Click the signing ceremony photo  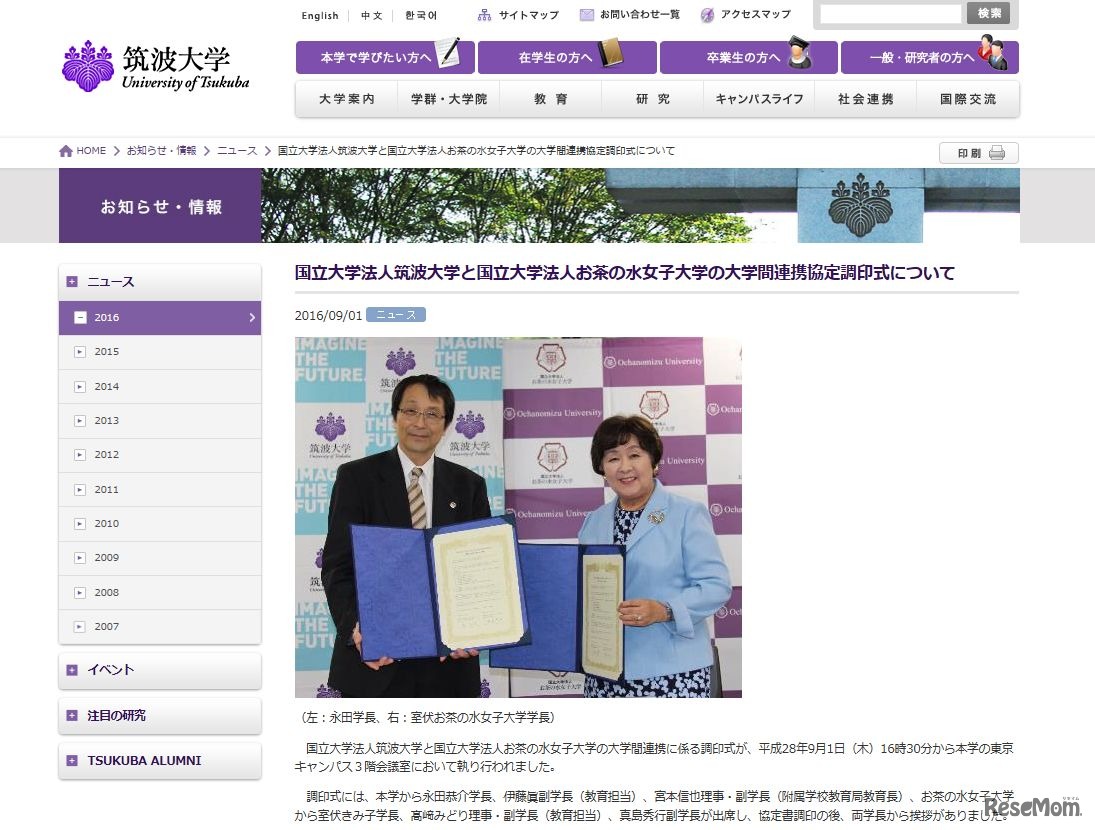518,517
